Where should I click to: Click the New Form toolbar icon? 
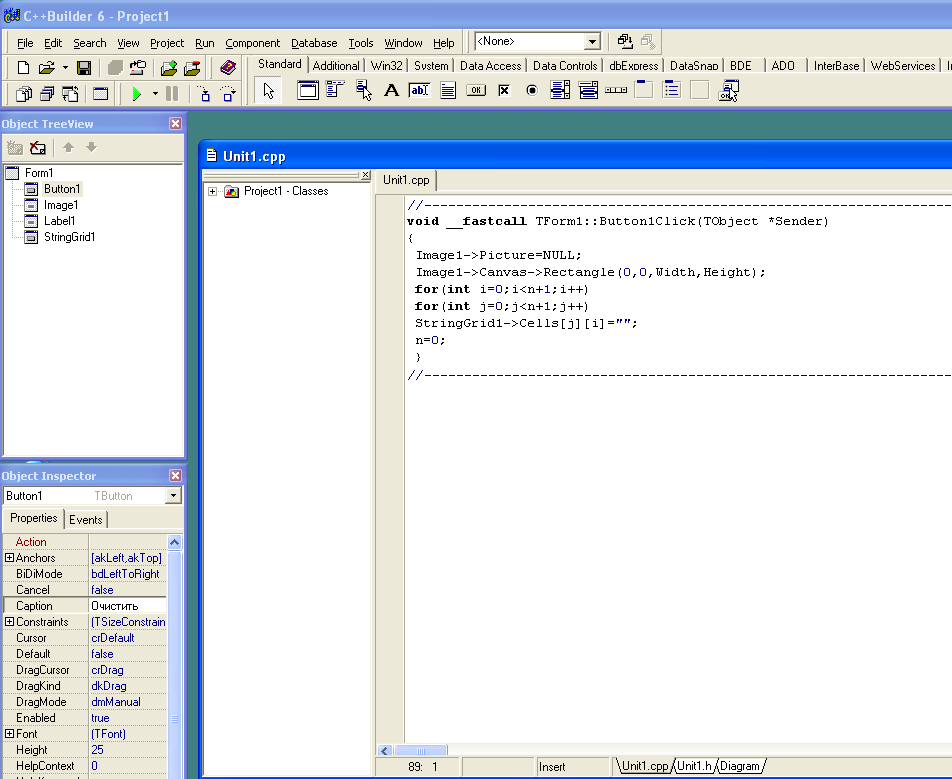[x=100, y=94]
